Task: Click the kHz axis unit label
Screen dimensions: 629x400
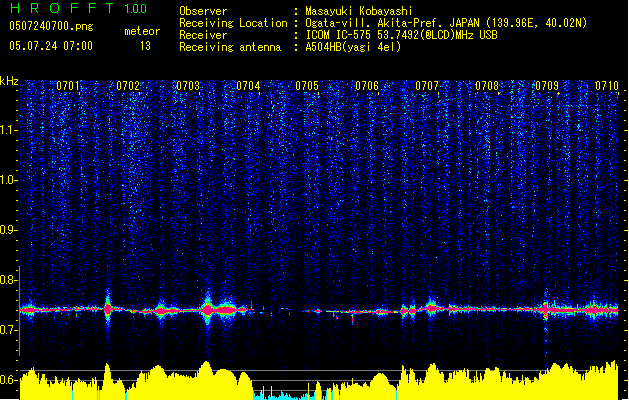Action: click(9, 81)
